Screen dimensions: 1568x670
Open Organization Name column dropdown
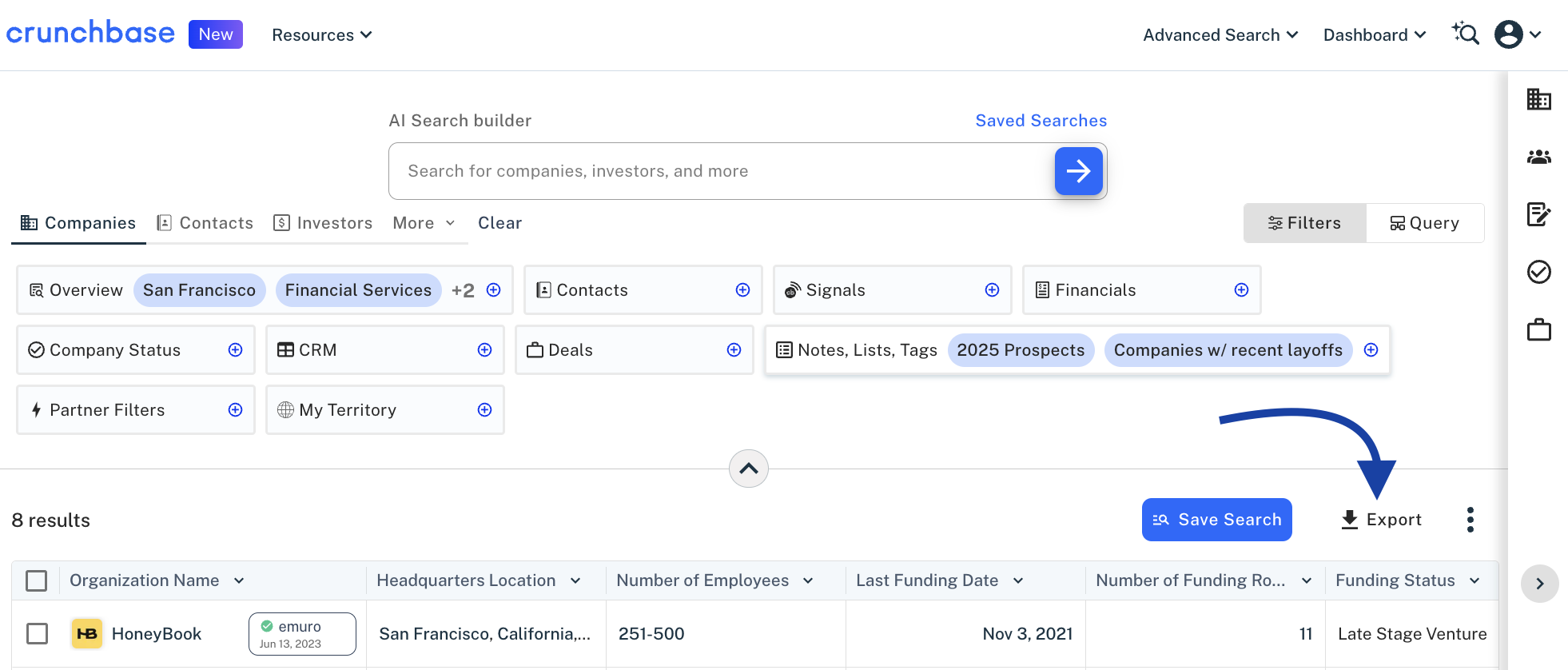[239, 580]
